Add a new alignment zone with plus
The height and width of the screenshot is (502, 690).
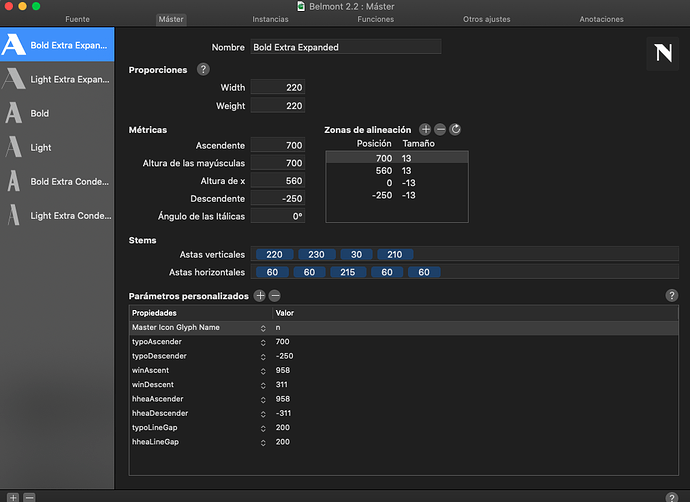(x=425, y=130)
